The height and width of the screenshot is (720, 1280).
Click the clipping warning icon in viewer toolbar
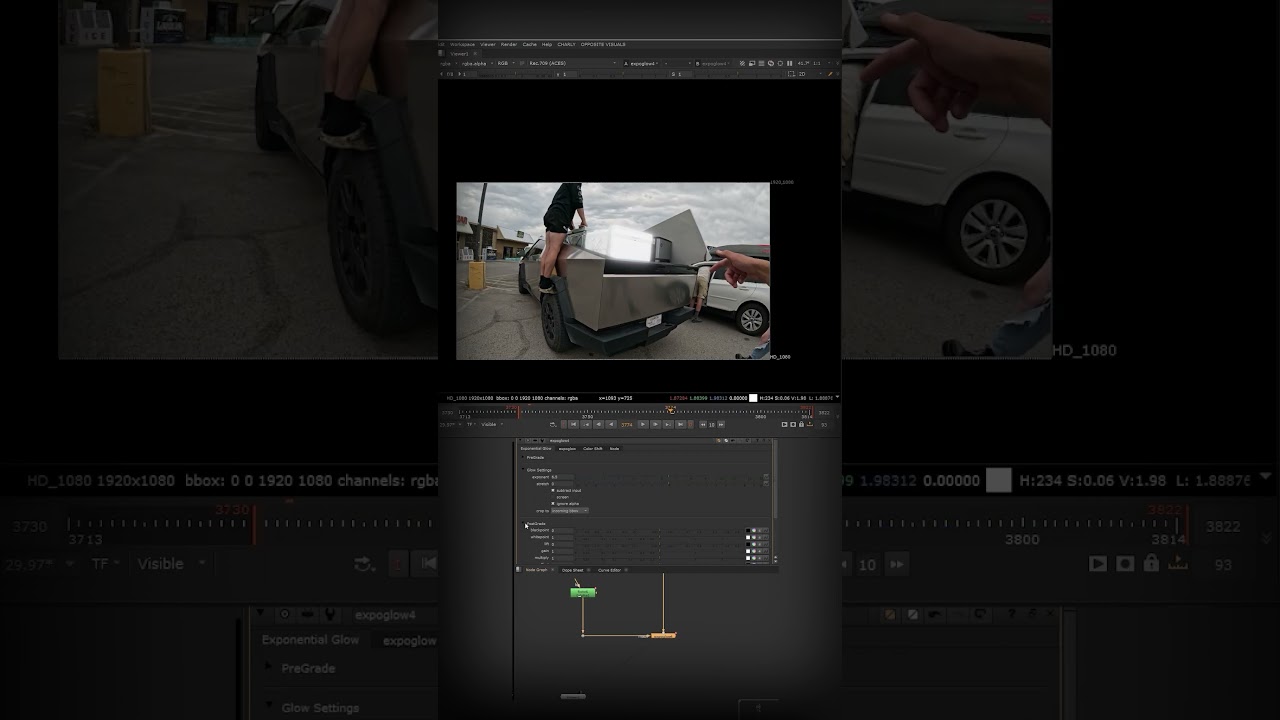pos(742,63)
